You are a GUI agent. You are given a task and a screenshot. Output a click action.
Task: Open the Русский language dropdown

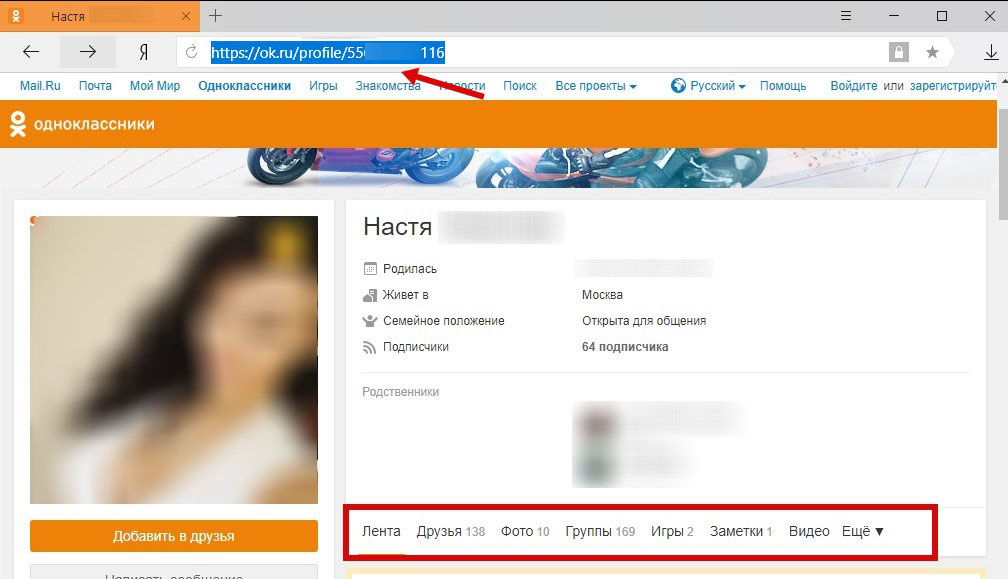(x=709, y=86)
